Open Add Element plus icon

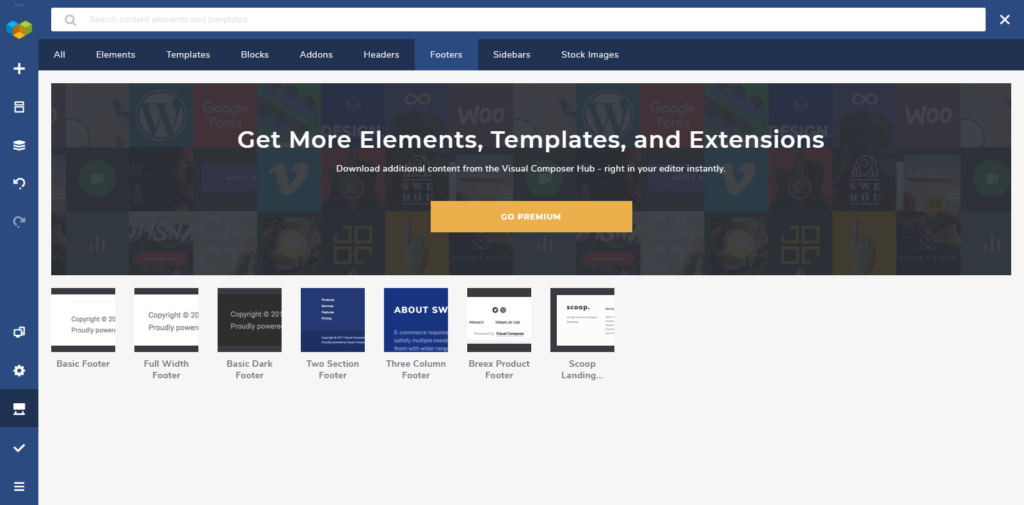19,69
